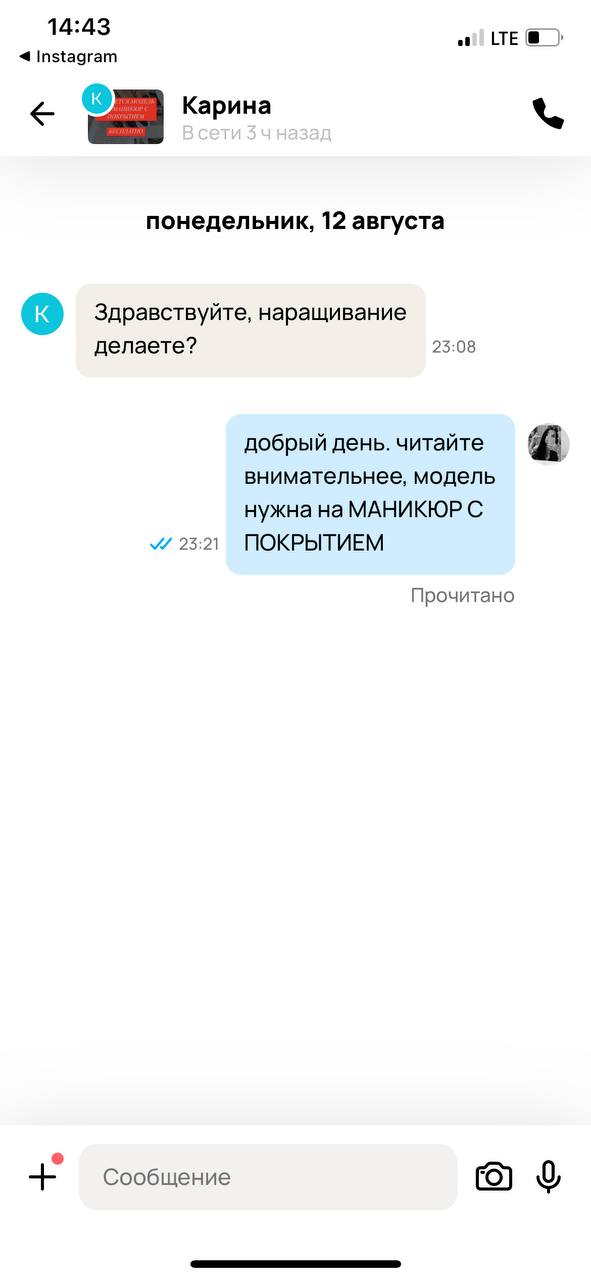
Task: Tap the back arrow in chat header
Action: tap(42, 114)
